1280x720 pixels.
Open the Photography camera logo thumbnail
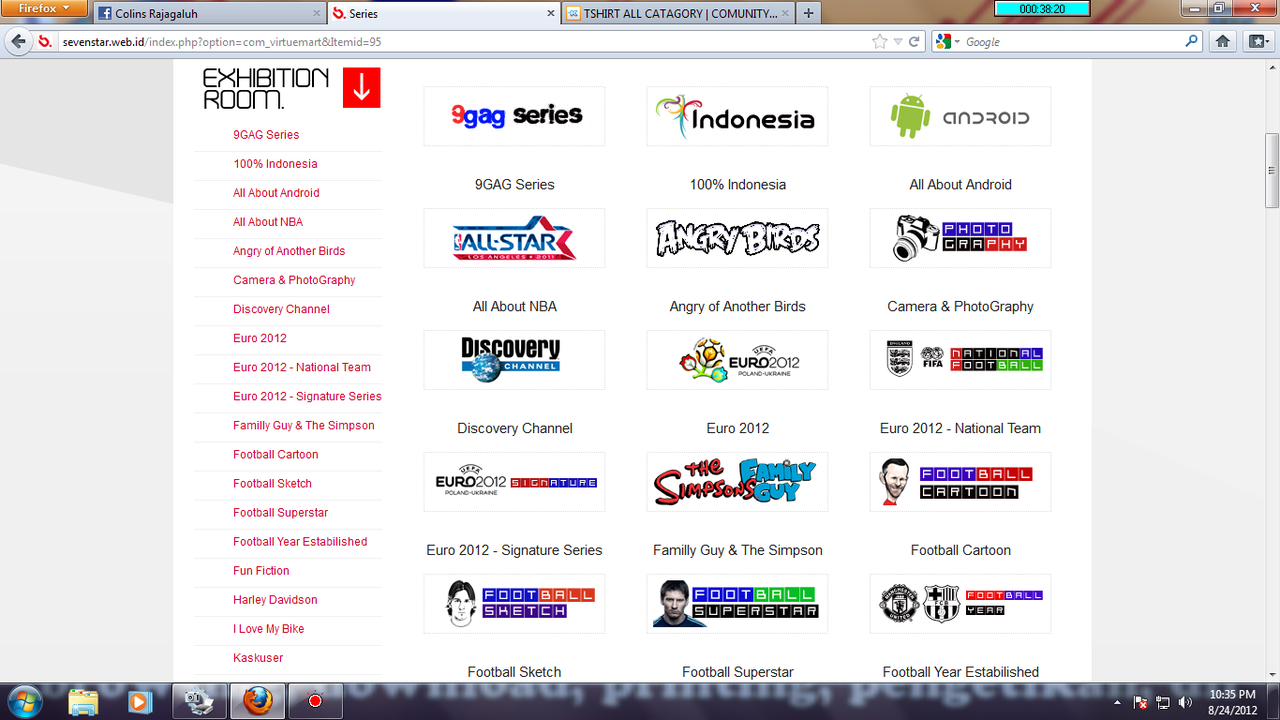[960, 238]
